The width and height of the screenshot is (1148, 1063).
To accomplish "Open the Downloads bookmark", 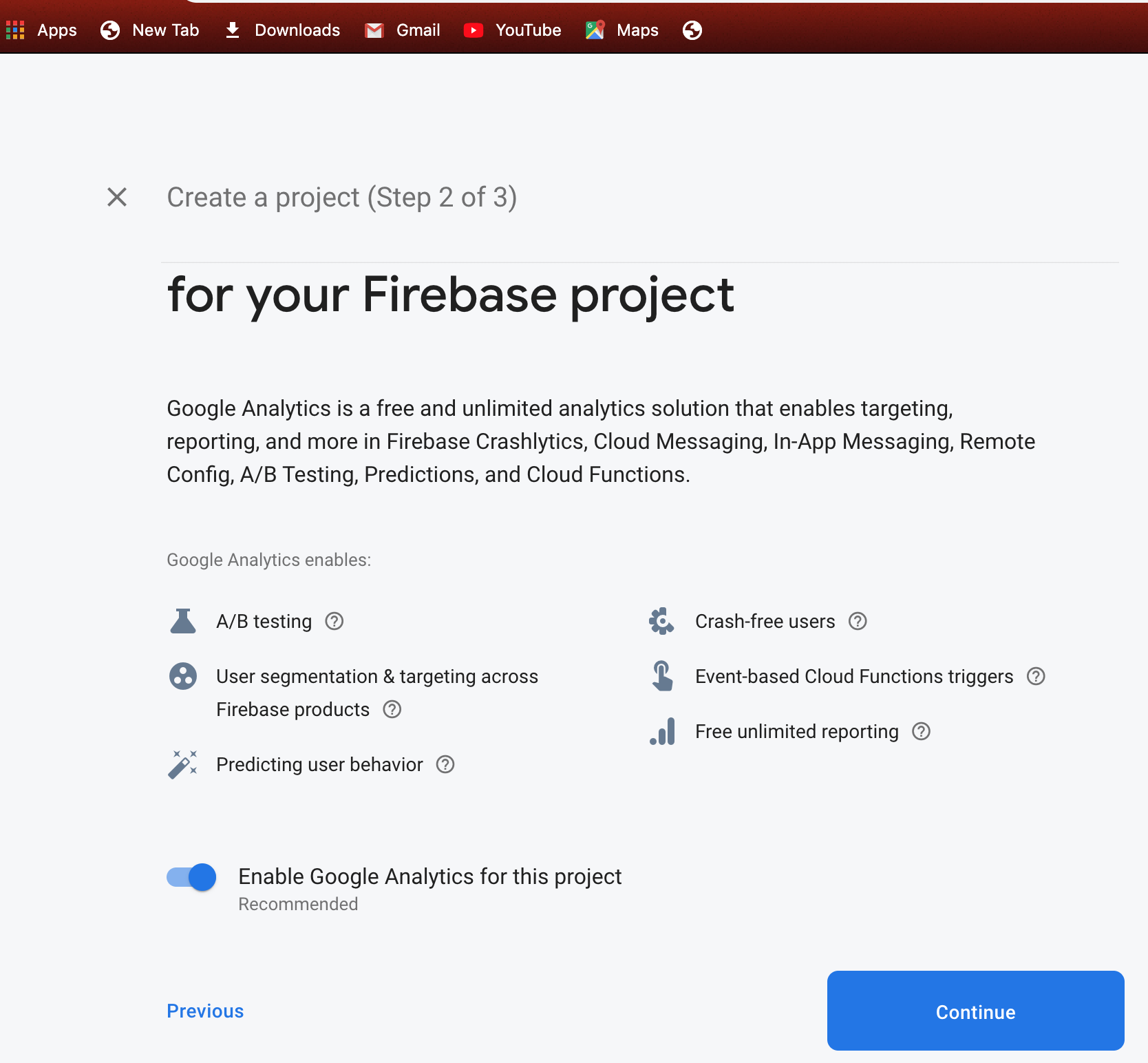I will pos(283,30).
